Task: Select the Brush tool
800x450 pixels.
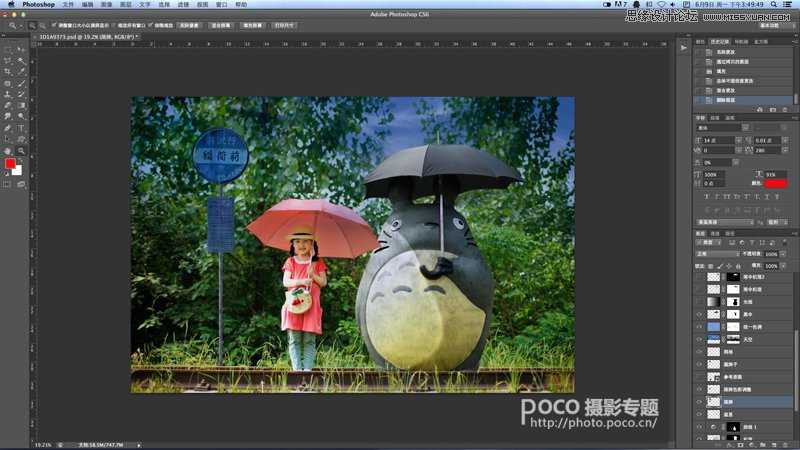Action: click(21, 83)
